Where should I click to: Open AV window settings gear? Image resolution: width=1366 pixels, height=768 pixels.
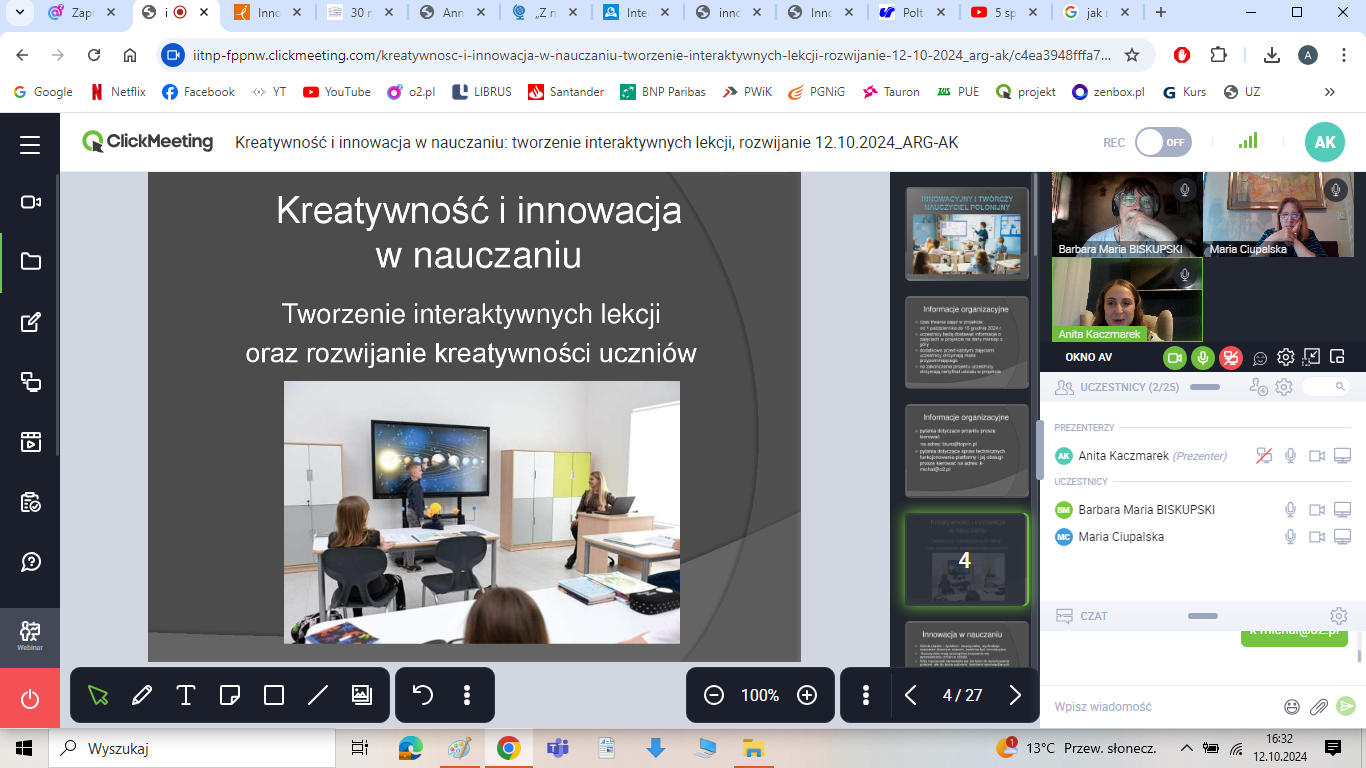[1286, 357]
